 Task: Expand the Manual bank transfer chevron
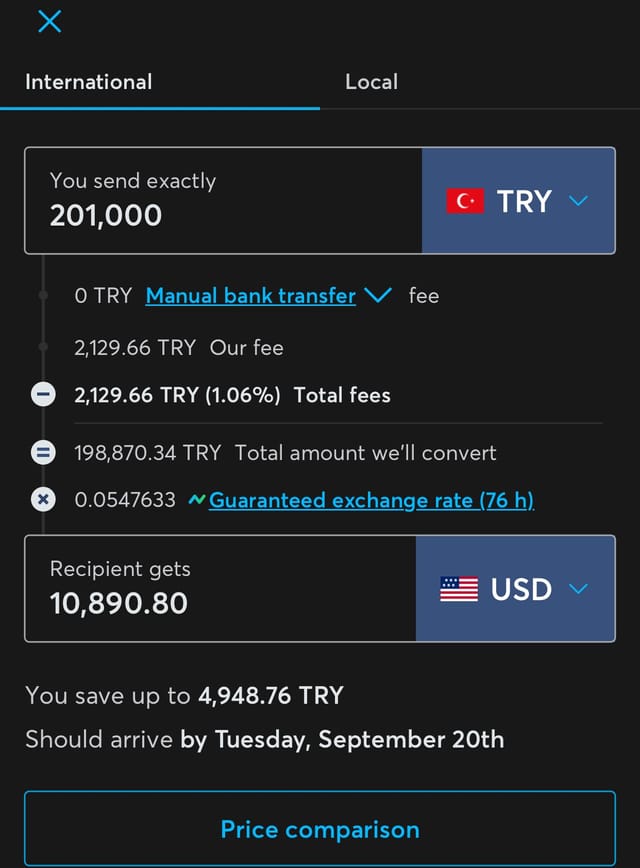click(378, 295)
